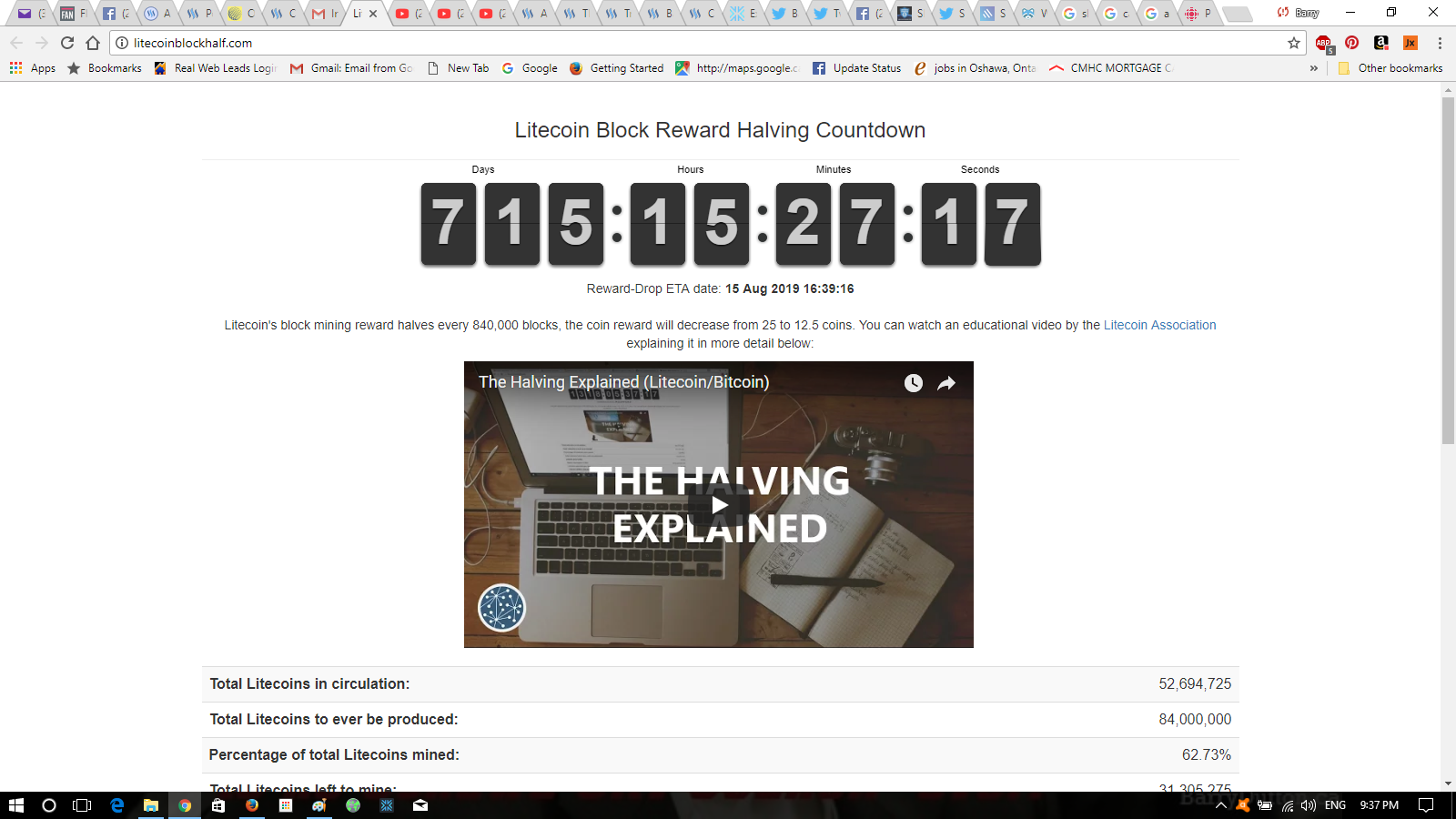Image resolution: width=1456 pixels, height=819 pixels.
Task: Open the Getting Started bookmark
Action: [617, 68]
